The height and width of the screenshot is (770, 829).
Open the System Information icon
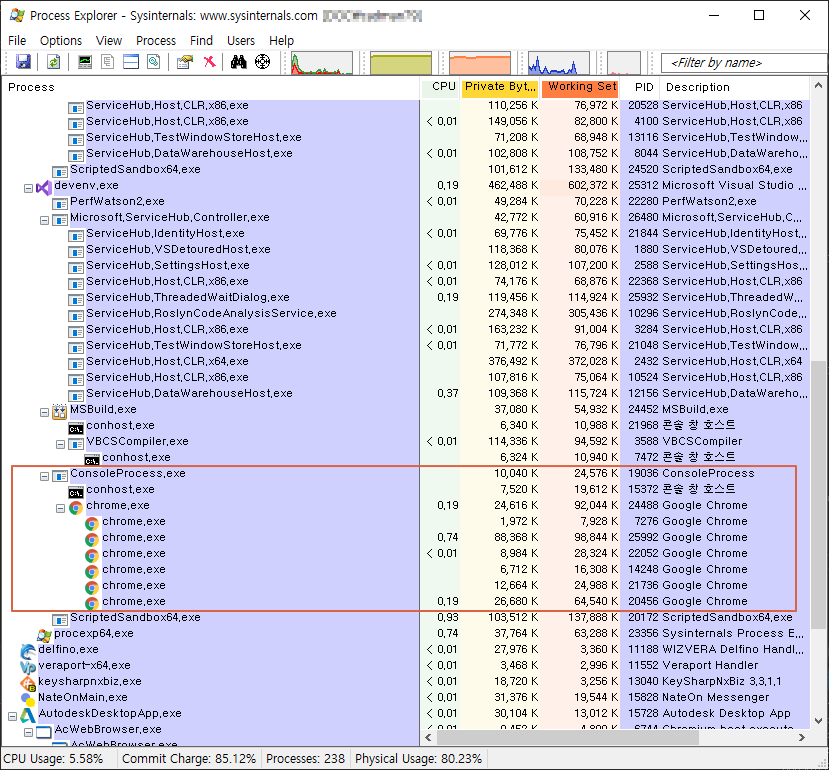(85, 62)
